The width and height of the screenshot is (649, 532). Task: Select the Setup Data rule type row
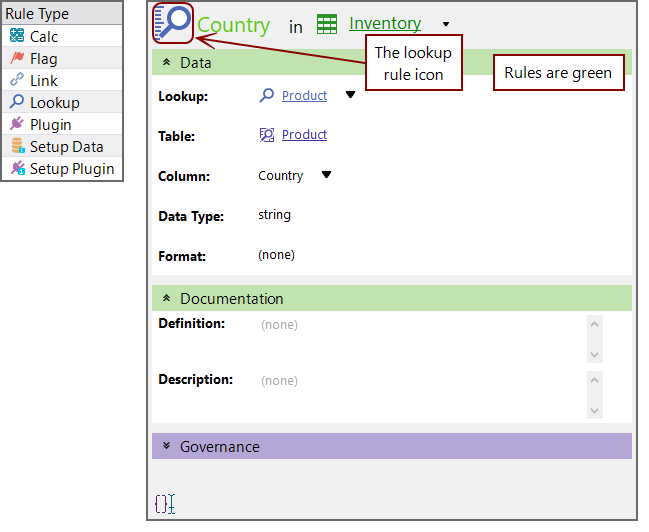click(x=62, y=146)
